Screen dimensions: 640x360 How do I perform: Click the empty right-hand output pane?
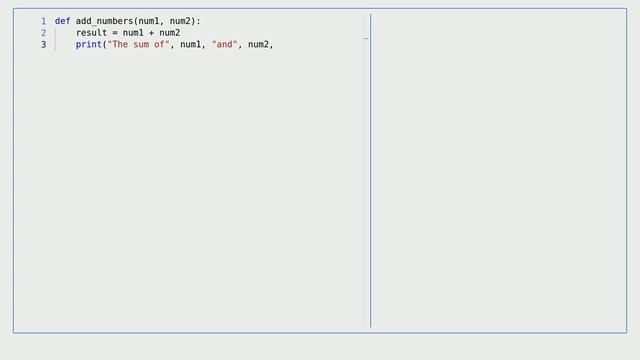(498, 170)
